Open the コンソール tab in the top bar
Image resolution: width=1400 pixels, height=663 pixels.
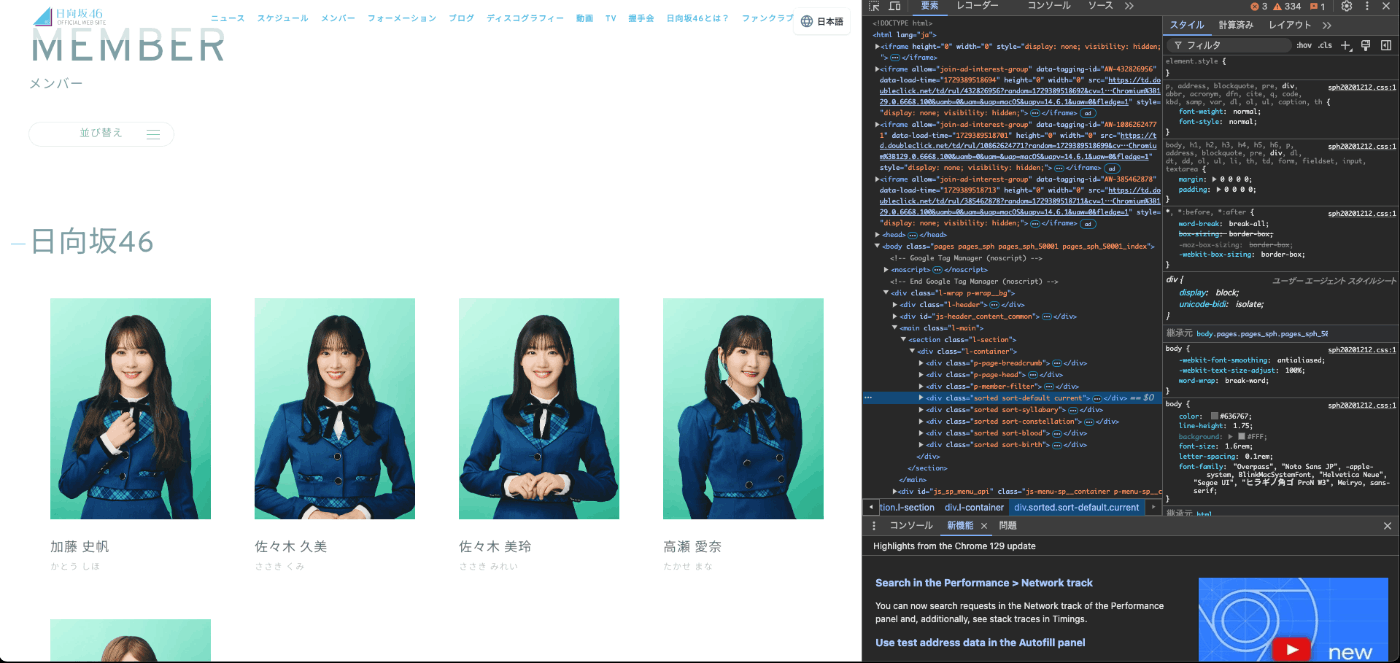1050,6
